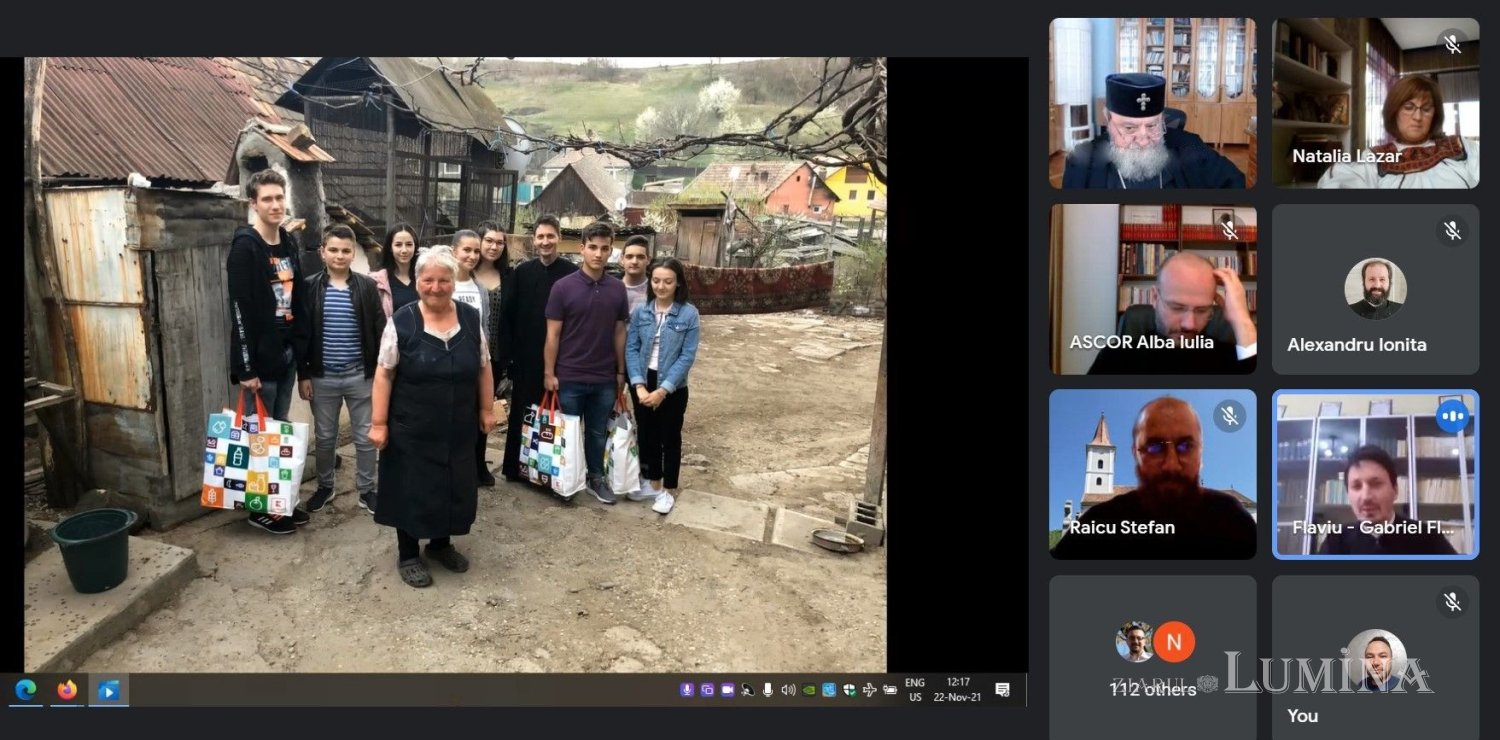Open ENG US language switcher
Viewport: 1500px width, 740px height.
[915, 690]
